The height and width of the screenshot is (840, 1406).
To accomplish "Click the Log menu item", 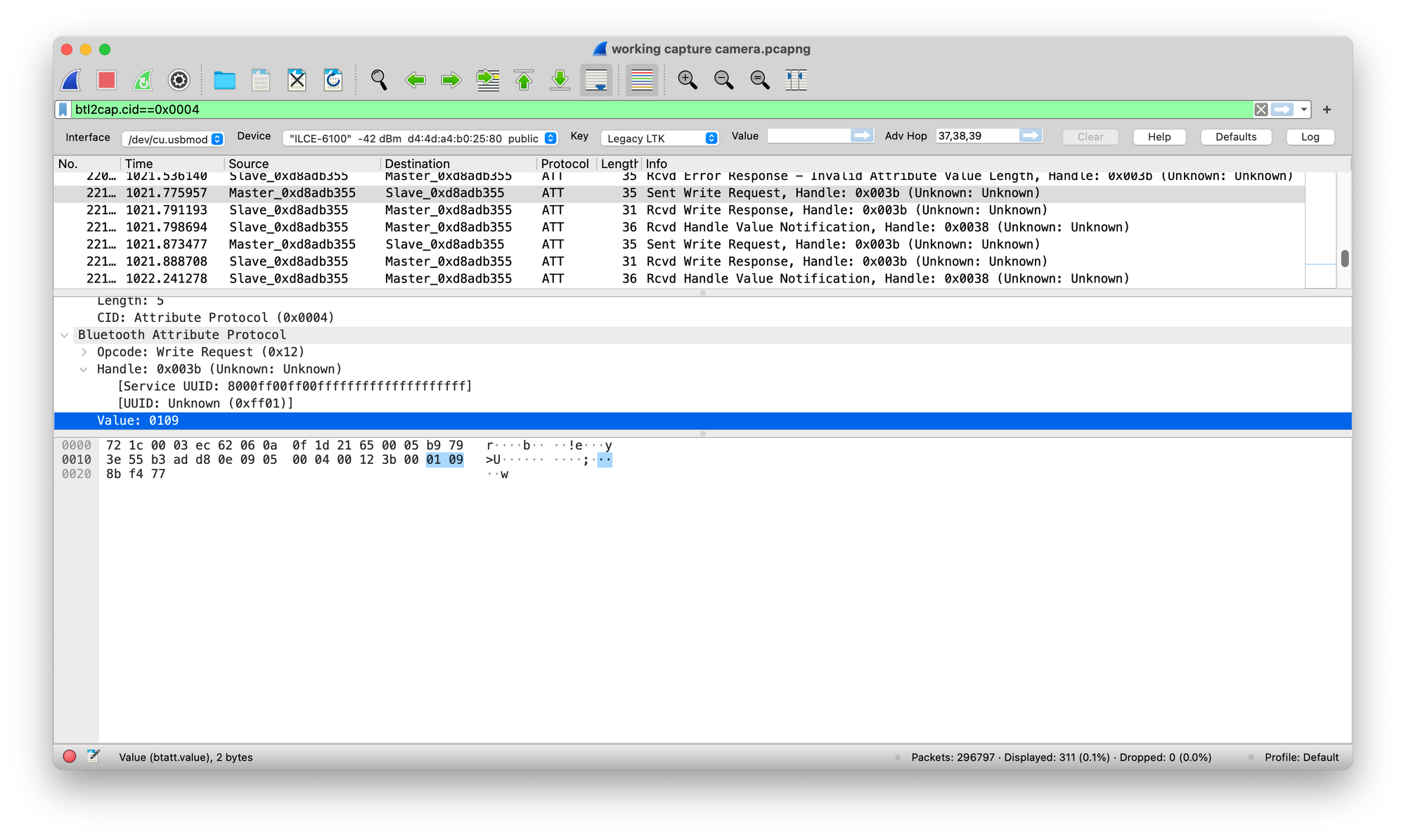I will pos(1310,138).
